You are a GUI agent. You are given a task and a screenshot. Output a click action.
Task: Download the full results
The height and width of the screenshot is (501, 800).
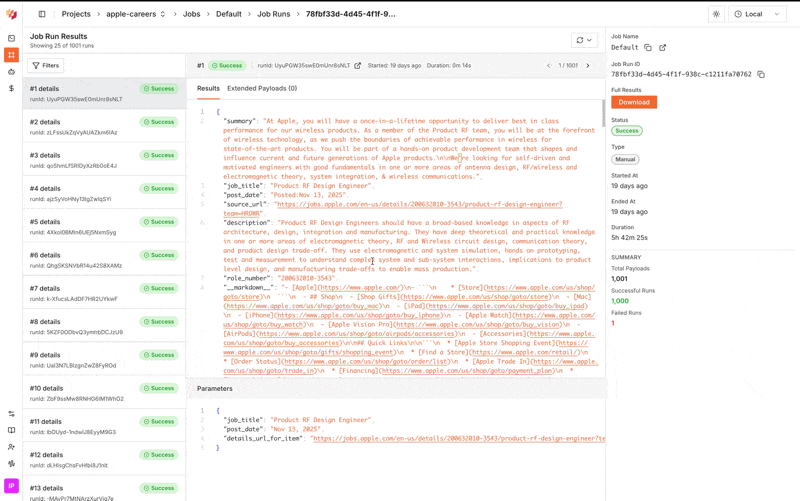[x=634, y=102]
